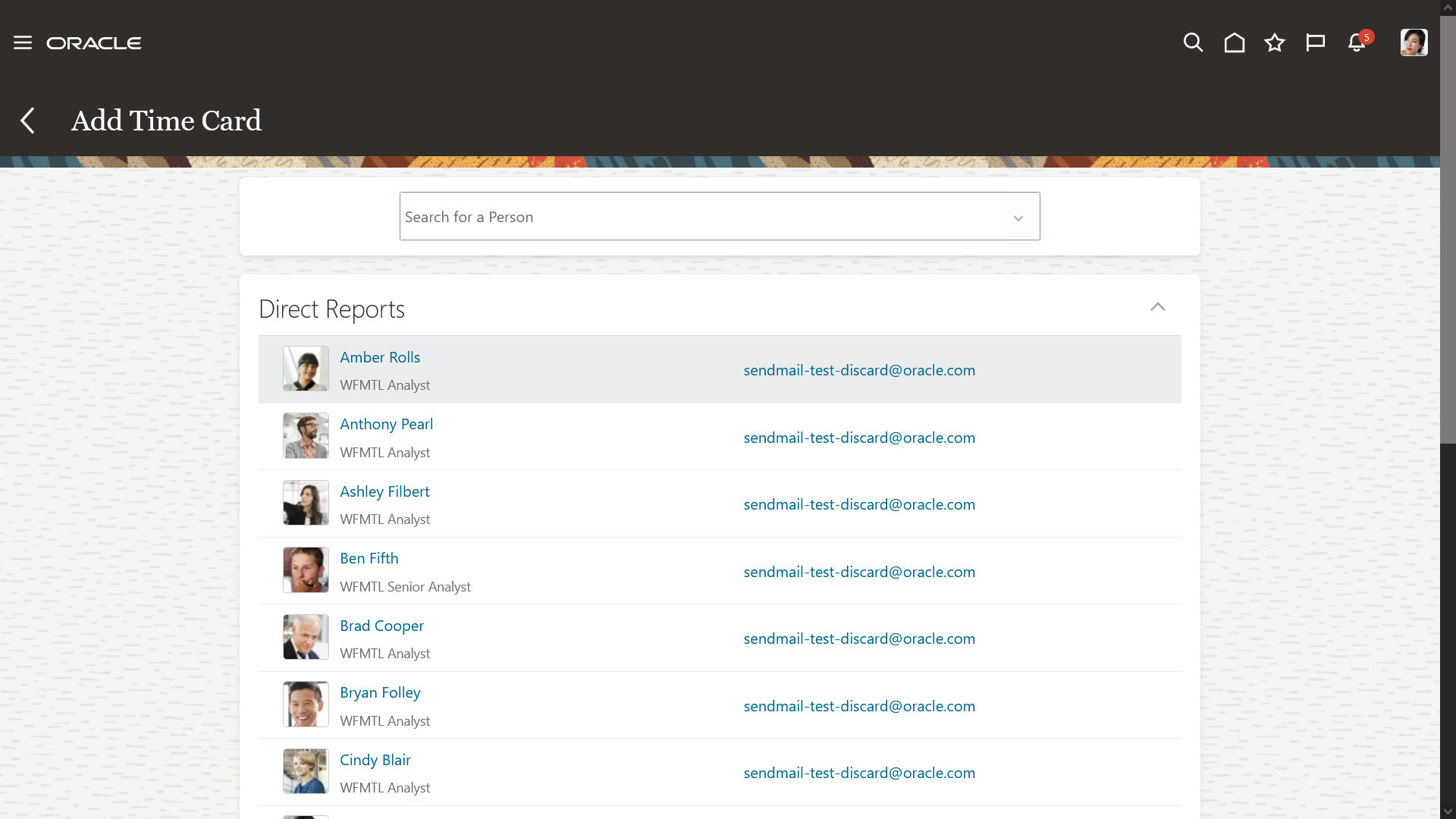Click the scroll down arrow on scrollbar
Screen dimensions: 1456x819
(x=1448, y=811)
